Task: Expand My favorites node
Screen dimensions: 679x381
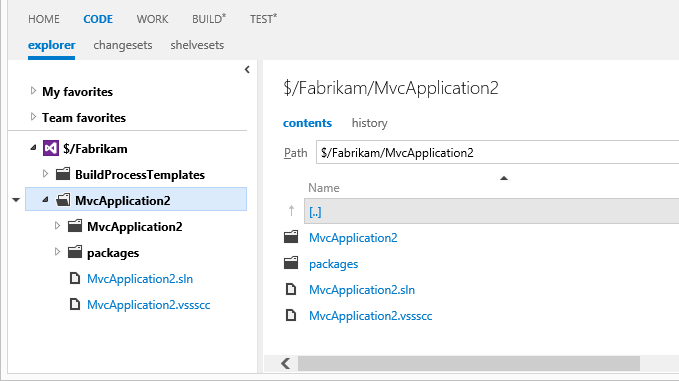Action: [33, 91]
